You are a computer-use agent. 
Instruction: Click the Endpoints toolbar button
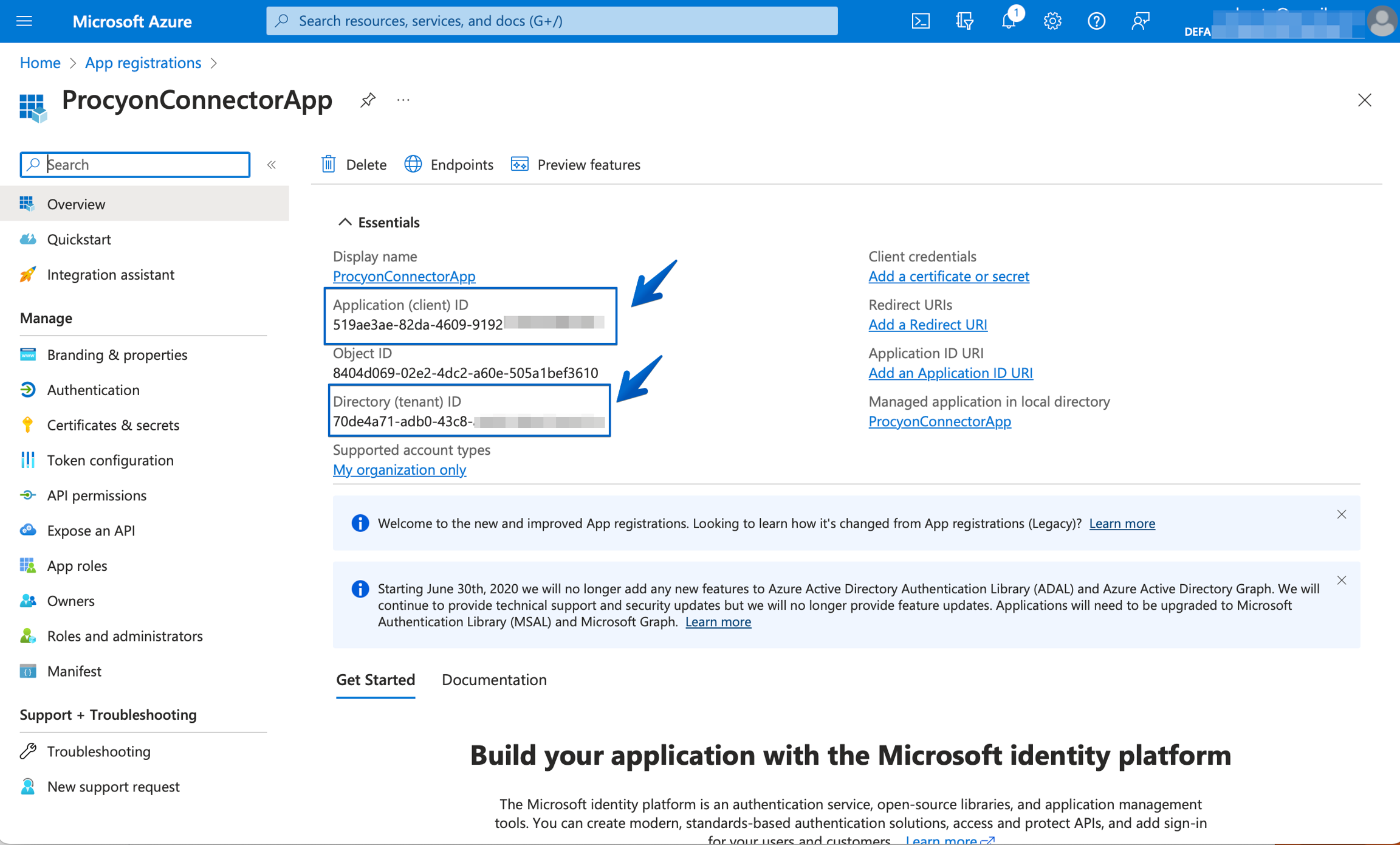point(449,165)
